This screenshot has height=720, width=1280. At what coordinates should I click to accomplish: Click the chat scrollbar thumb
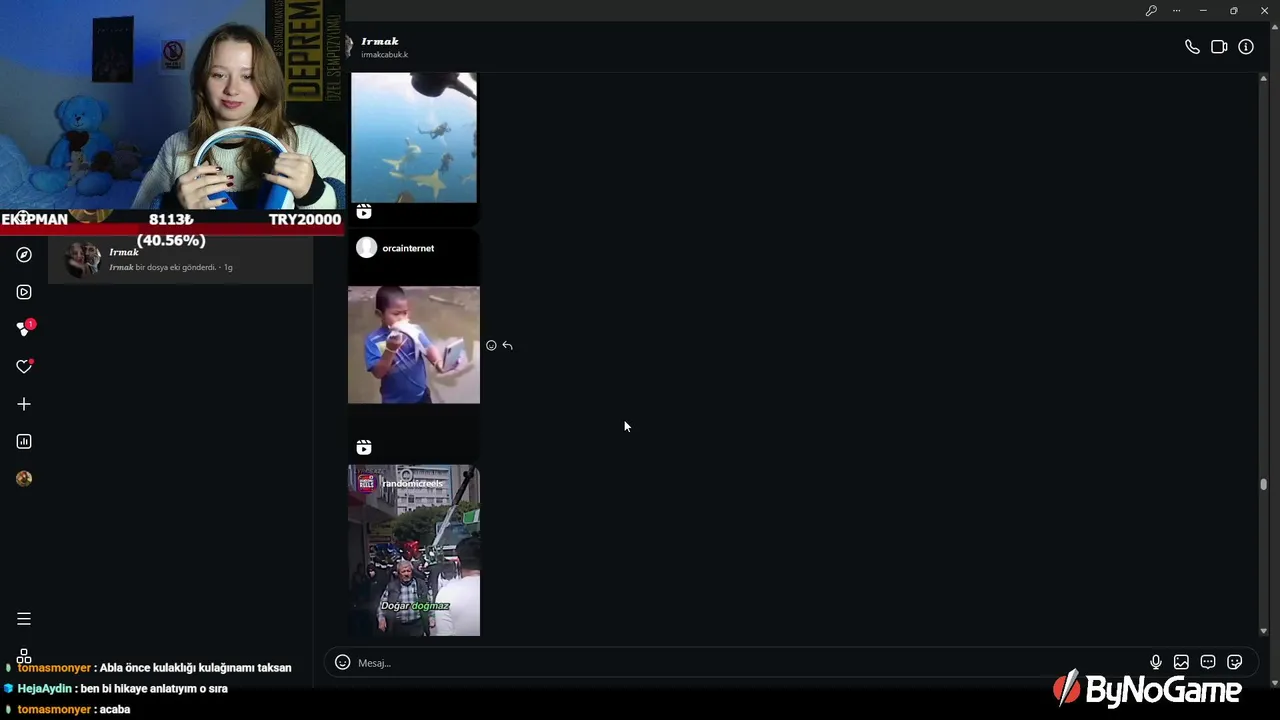[x=1263, y=485]
